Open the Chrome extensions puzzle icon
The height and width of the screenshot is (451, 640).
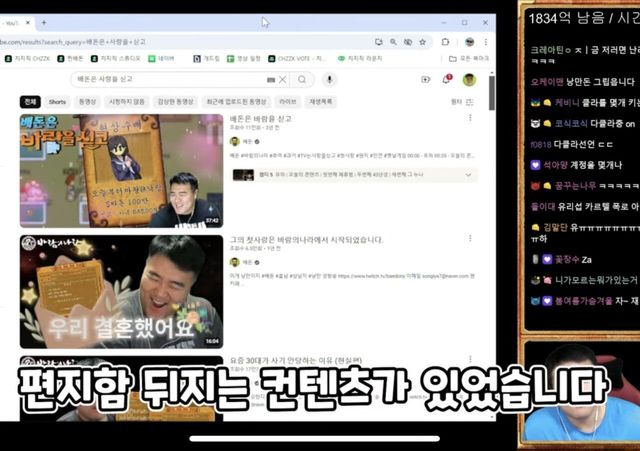click(445, 42)
